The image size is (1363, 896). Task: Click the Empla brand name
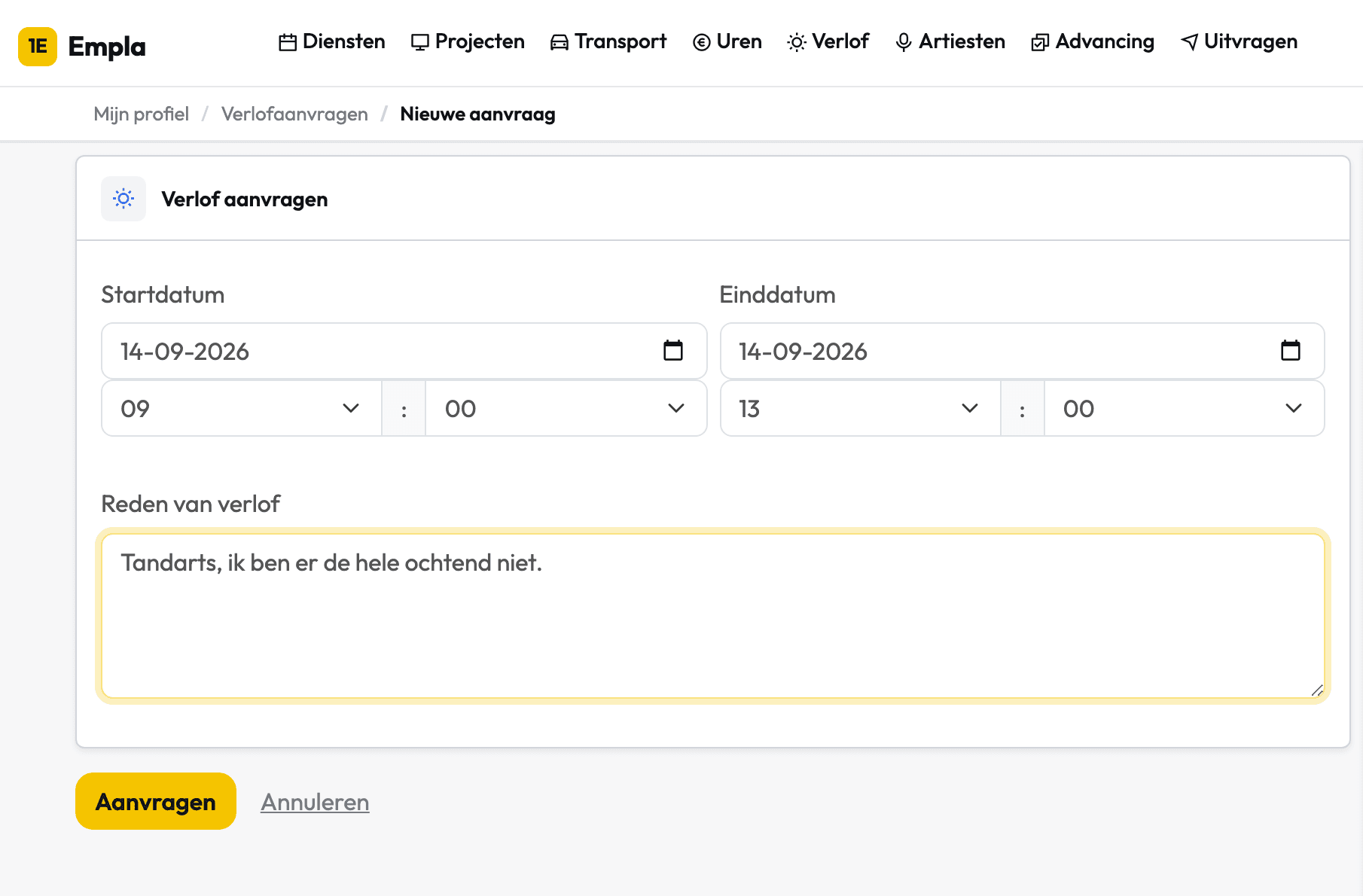tap(107, 47)
